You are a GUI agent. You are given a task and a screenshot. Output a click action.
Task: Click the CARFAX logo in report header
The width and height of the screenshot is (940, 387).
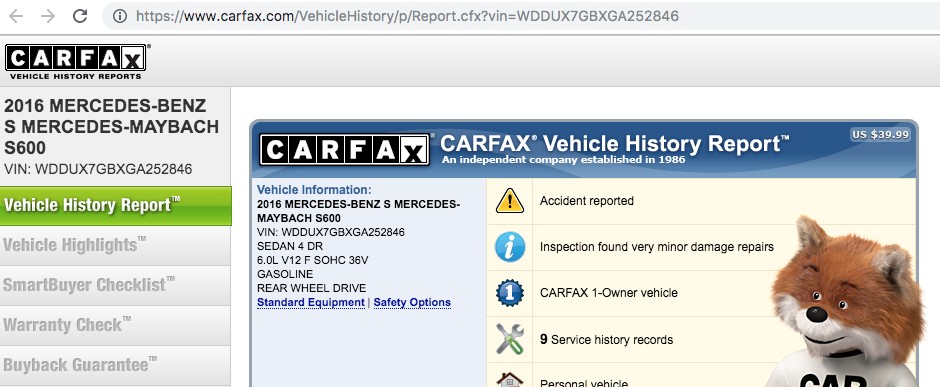345,150
